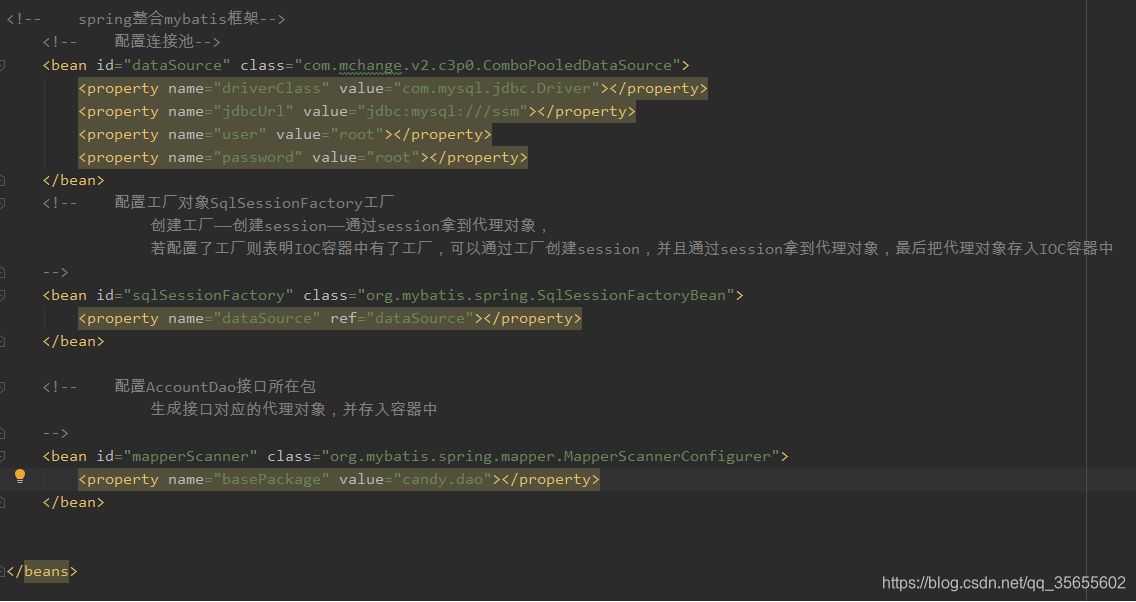Click the "user" property name

pyautogui.click(x=241, y=135)
